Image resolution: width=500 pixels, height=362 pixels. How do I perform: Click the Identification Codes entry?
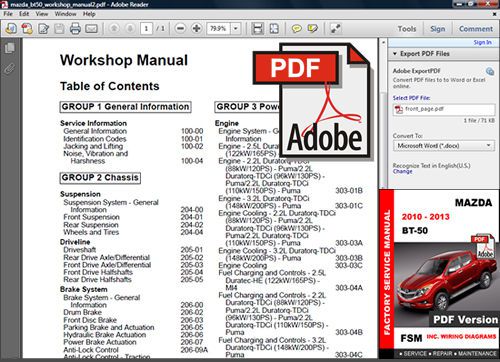(x=95, y=139)
